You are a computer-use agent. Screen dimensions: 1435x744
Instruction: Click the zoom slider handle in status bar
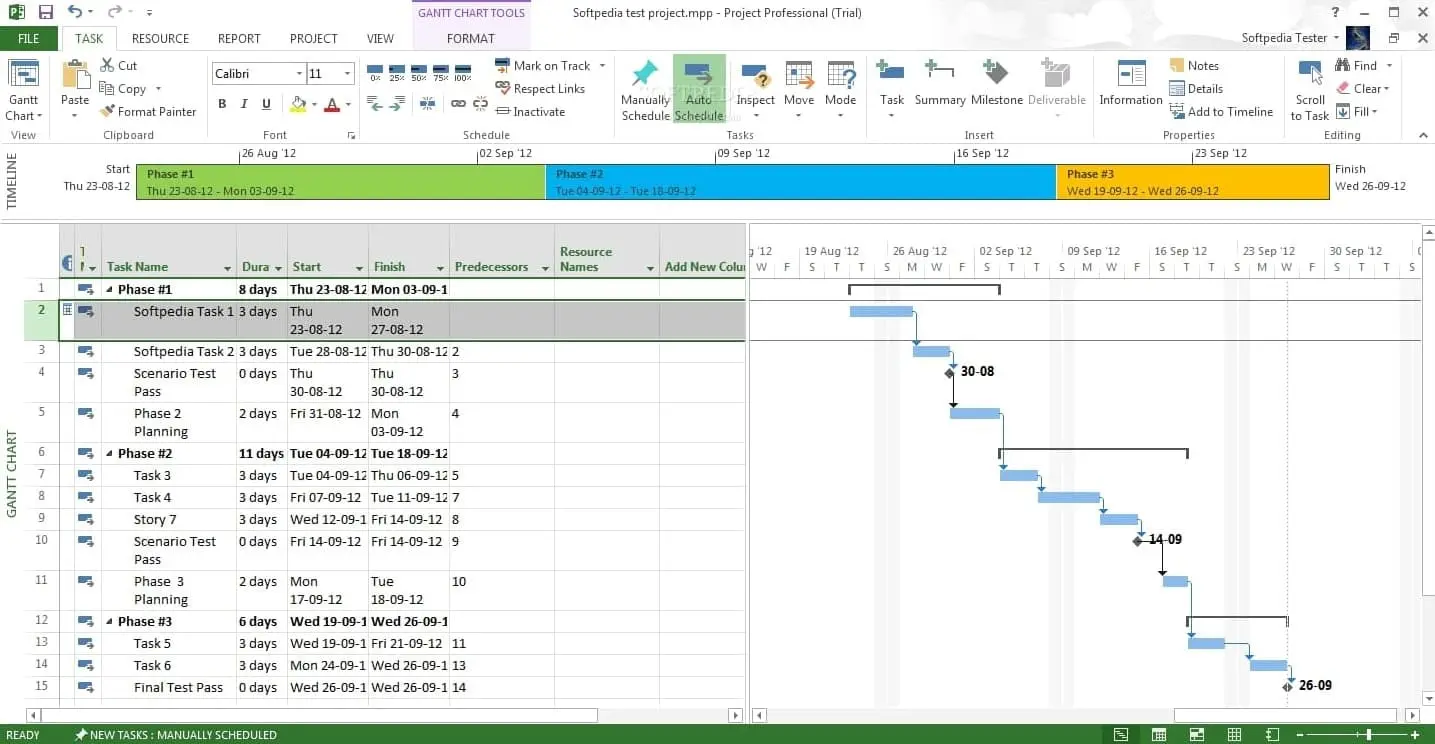tap(1368, 735)
